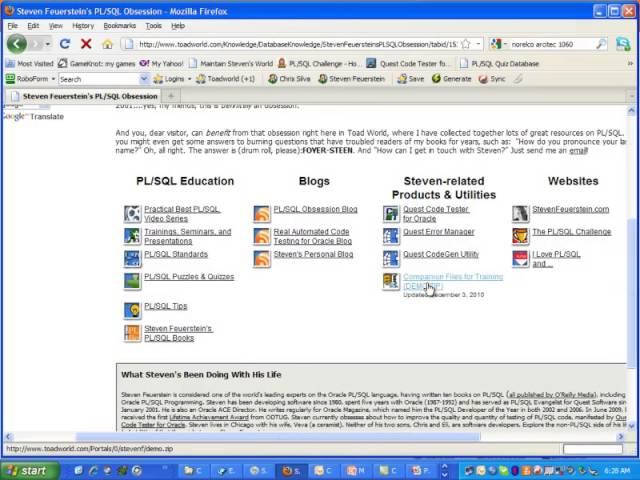Open The PL/SQL Challenge link
Screen dimensions: 640x480
point(571,232)
